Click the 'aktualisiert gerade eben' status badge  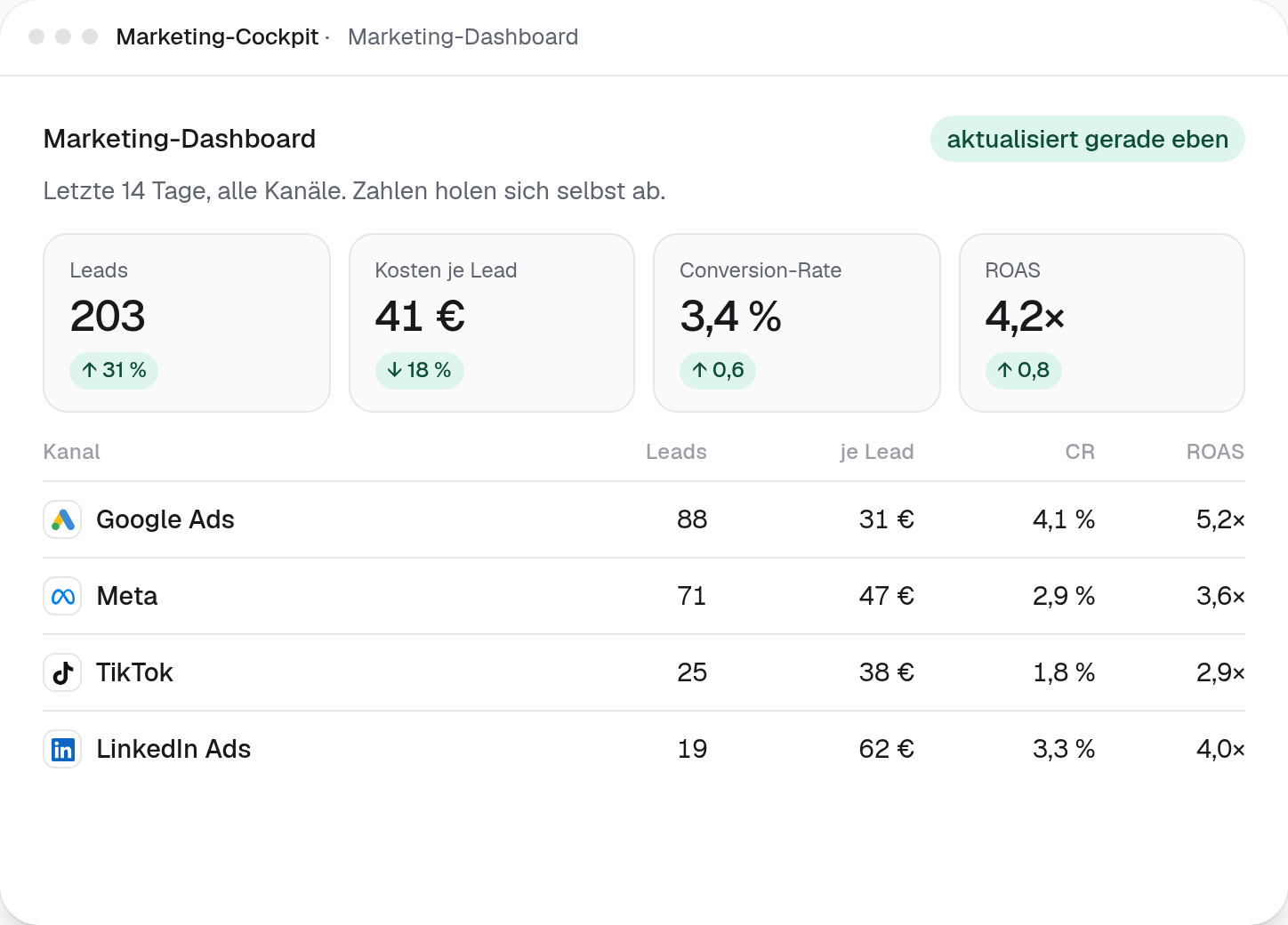(1087, 139)
